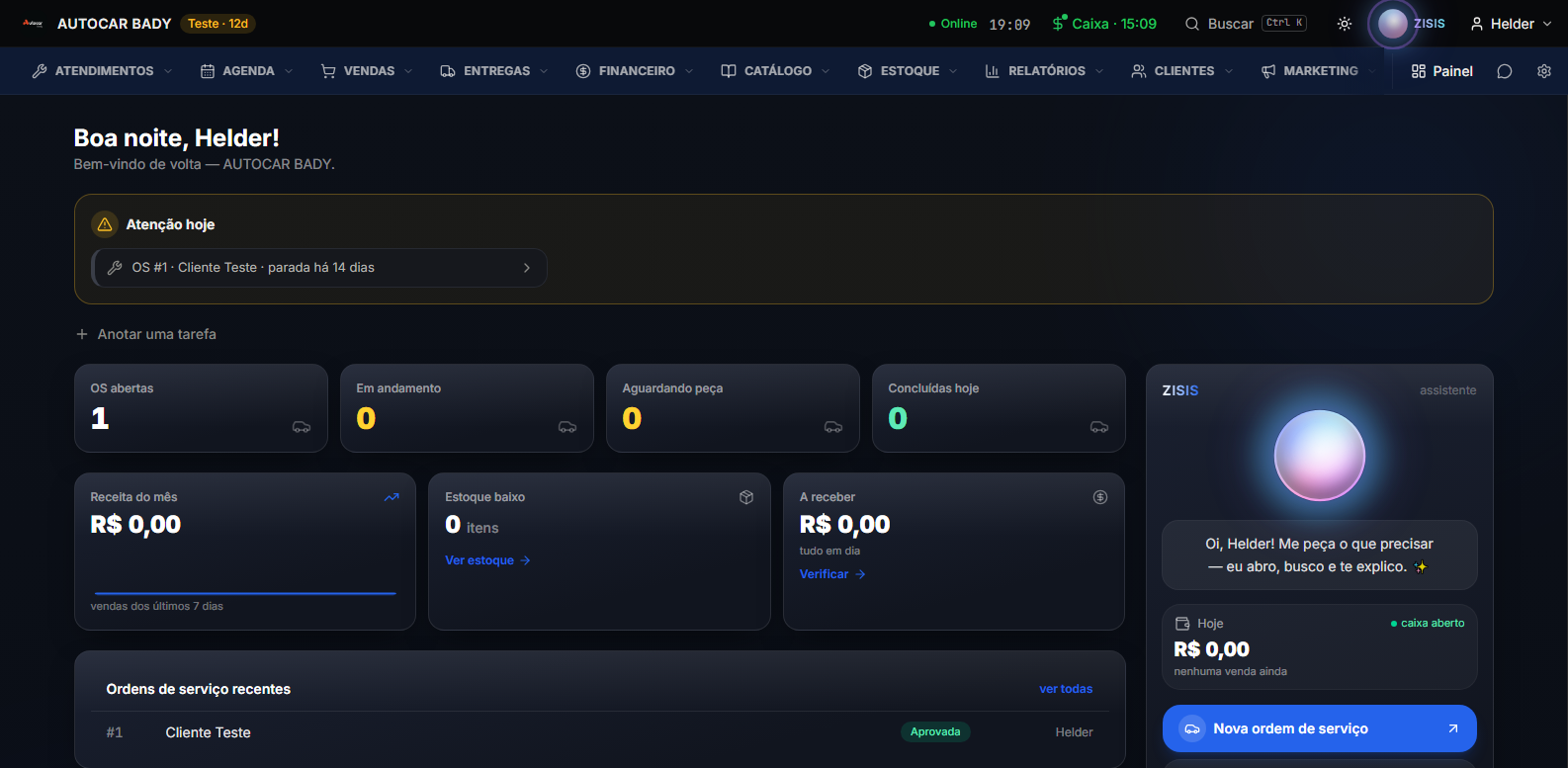This screenshot has width=1568, height=768.
Task: Click the large ZISIS assistant orb
Action: tap(1320, 456)
